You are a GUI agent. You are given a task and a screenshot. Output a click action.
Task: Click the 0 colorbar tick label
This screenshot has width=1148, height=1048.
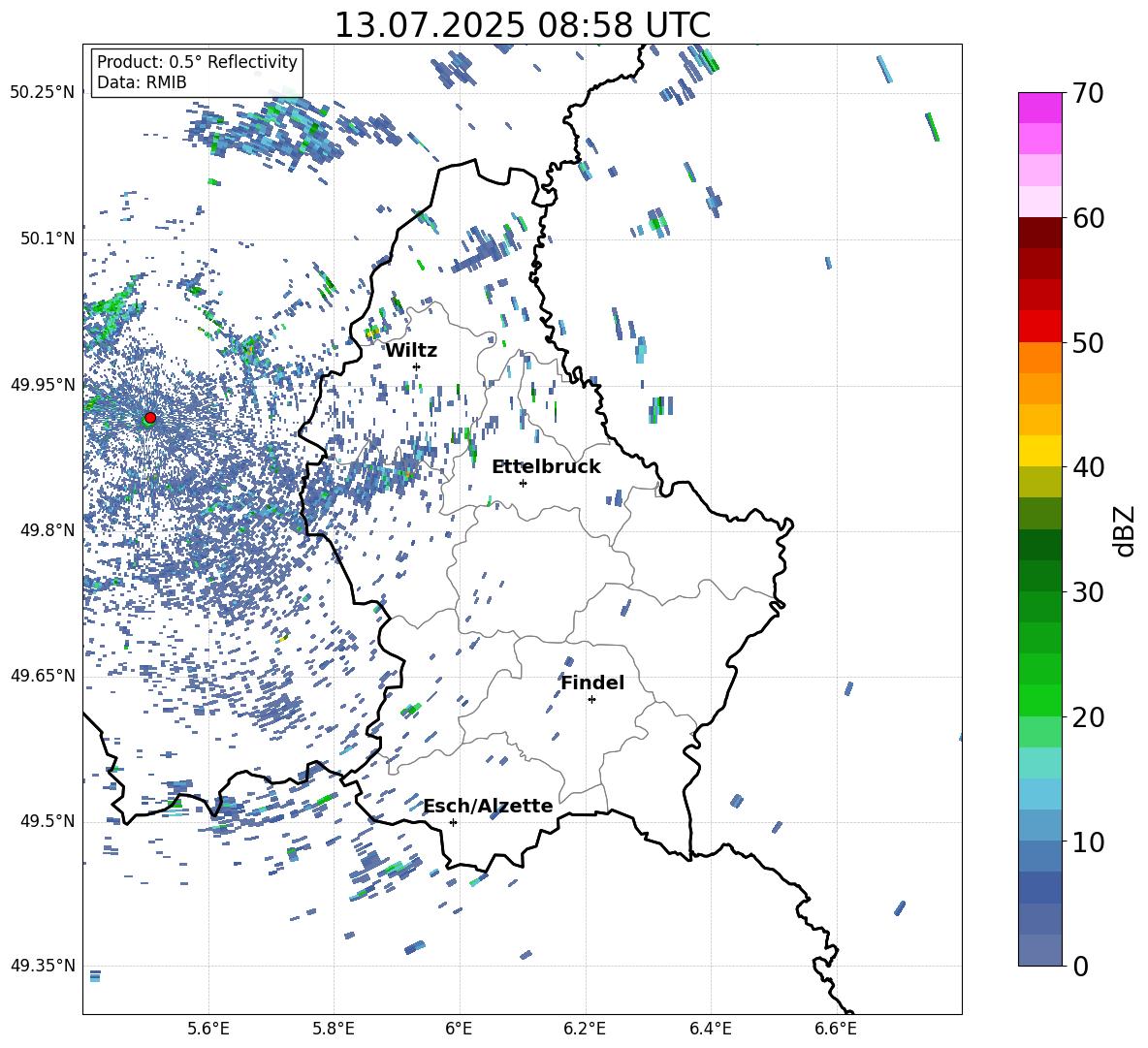1080,966
